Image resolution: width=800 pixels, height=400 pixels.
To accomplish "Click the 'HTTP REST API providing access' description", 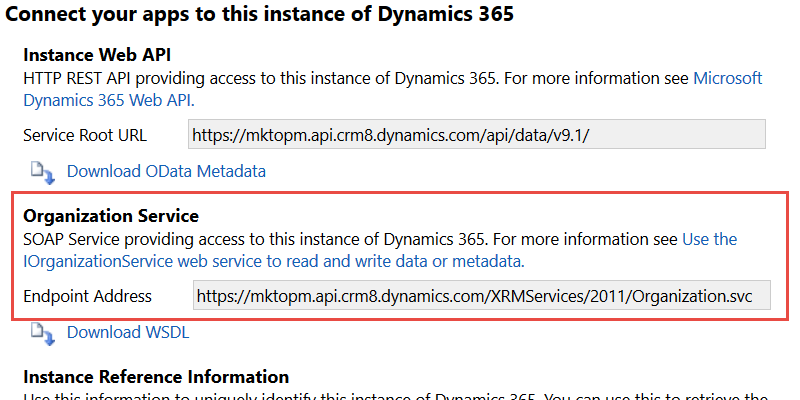I will click(356, 79).
